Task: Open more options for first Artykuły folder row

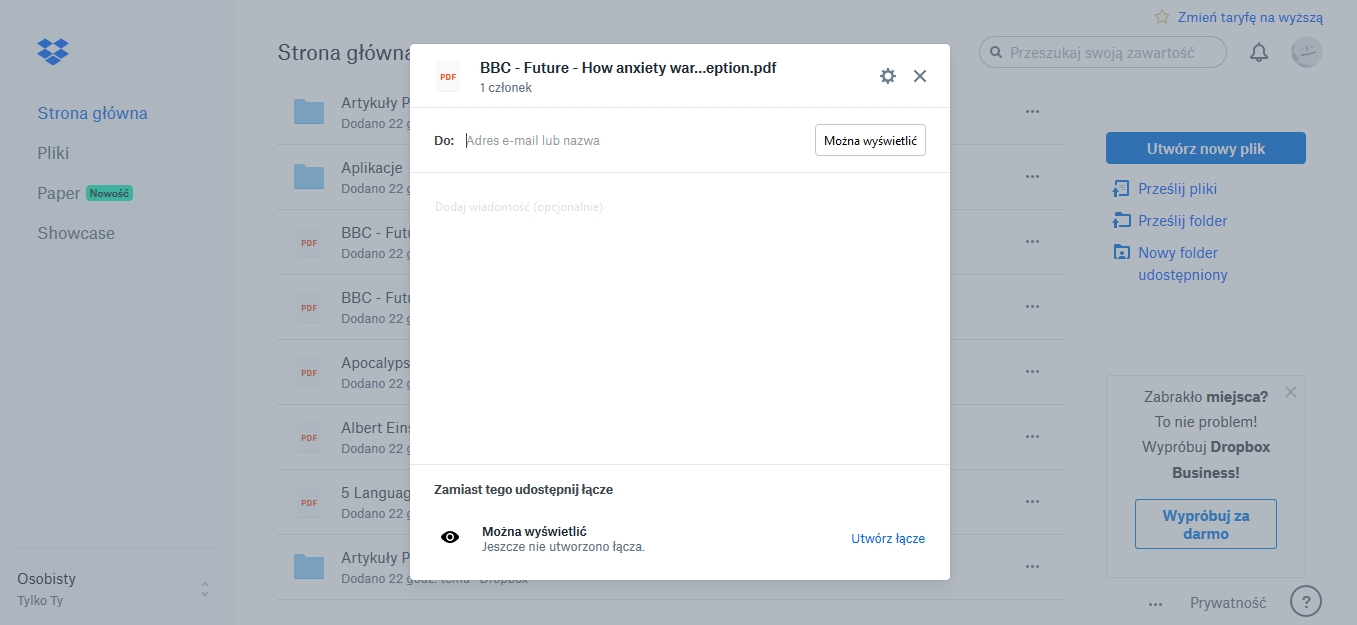Action: tap(1033, 111)
